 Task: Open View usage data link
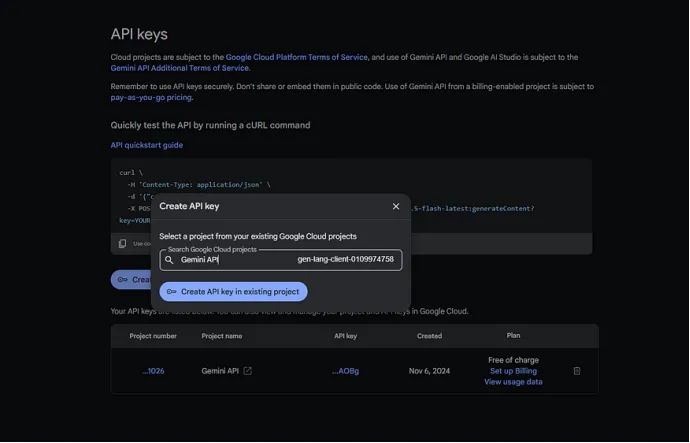[x=513, y=382]
